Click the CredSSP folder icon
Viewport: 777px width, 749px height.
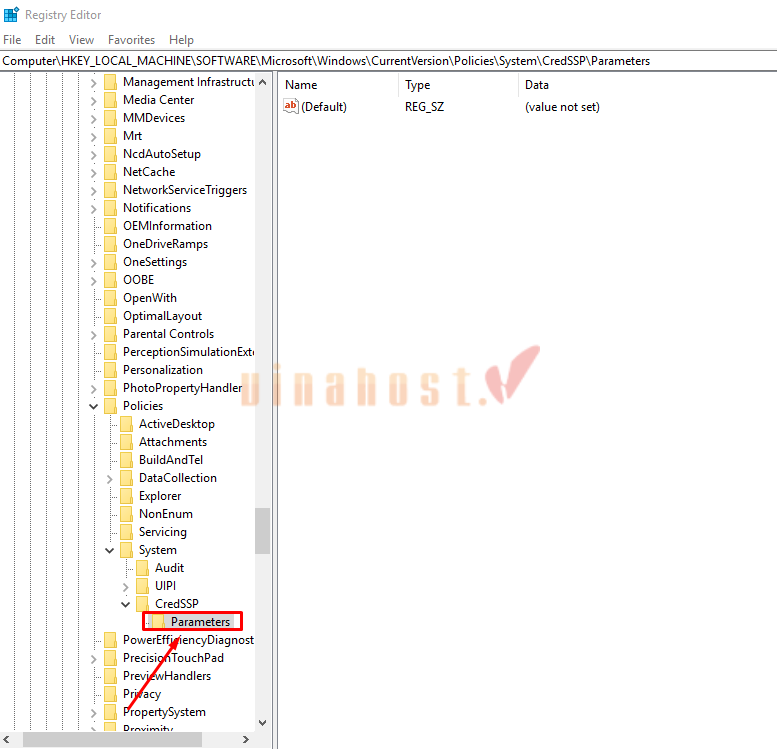click(x=142, y=604)
